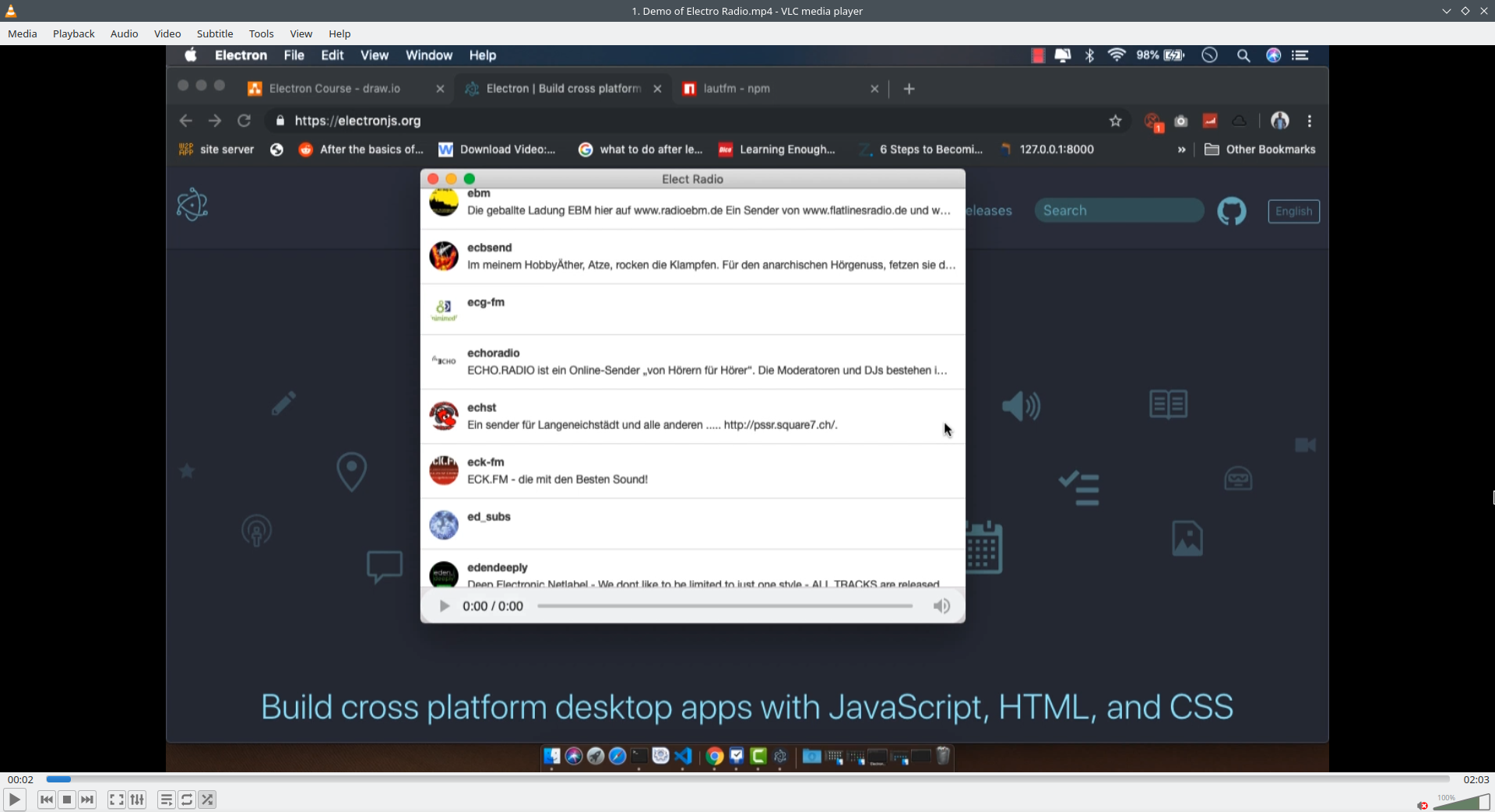Close the lautfm - npm tab
Viewport: 1495px width, 812px height.
(874, 89)
